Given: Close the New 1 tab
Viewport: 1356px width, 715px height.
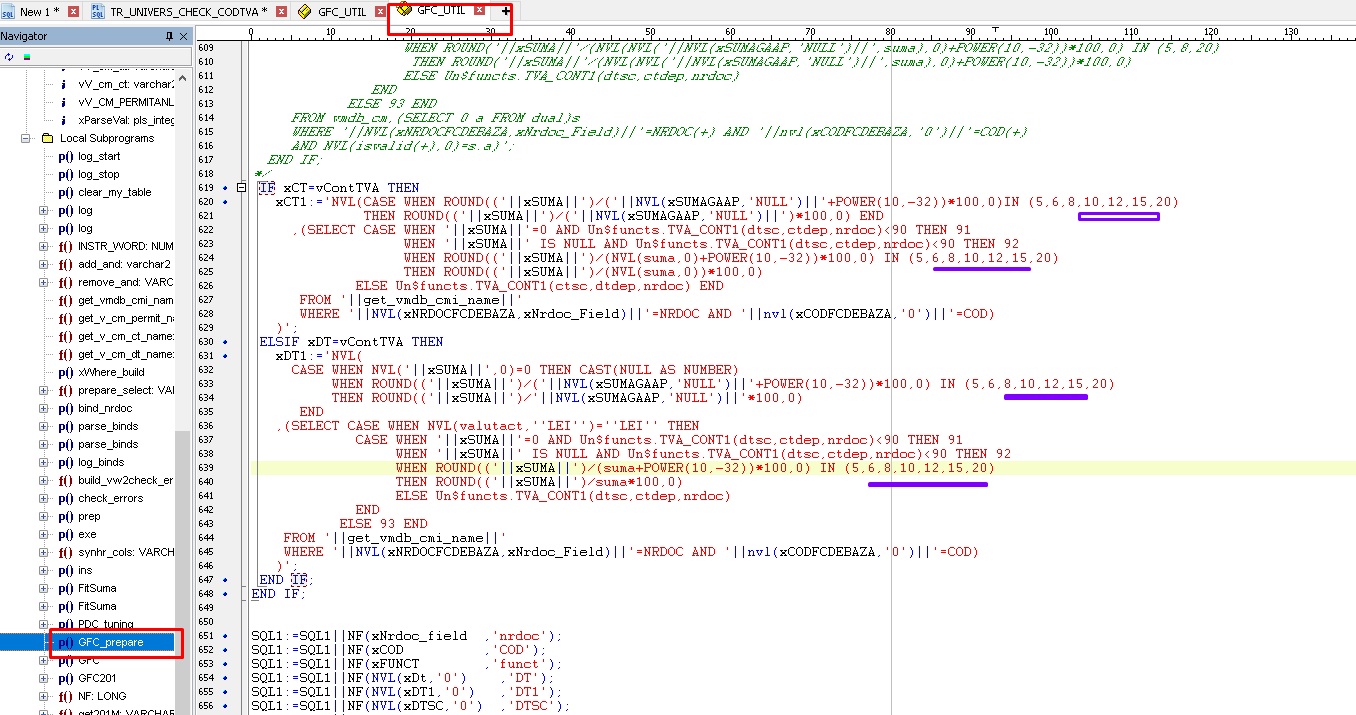Looking at the screenshot, I should click(x=73, y=12).
